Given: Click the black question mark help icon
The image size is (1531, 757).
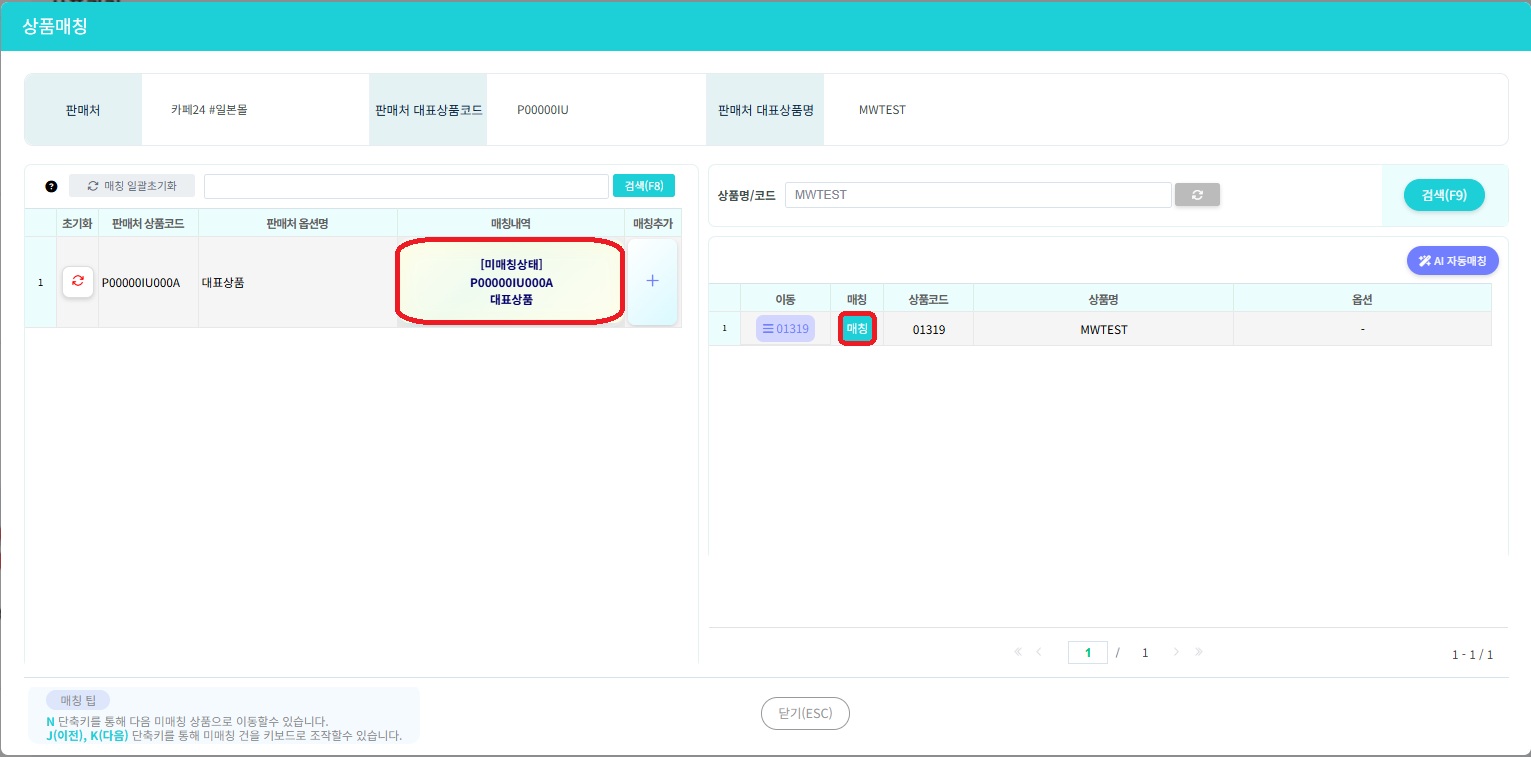Looking at the screenshot, I should [52, 186].
